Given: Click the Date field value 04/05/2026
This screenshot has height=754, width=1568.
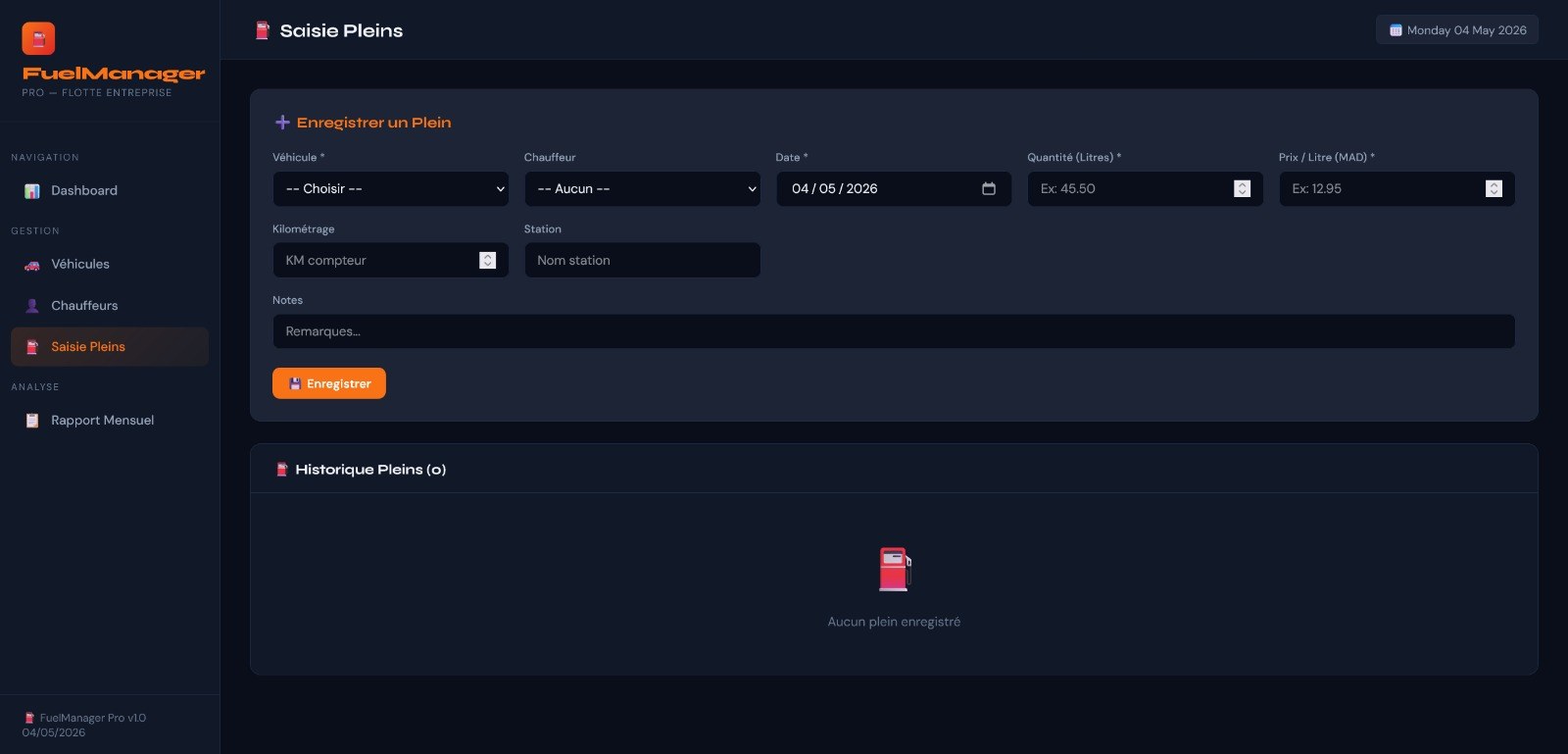Looking at the screenshot, I should 835,188.
